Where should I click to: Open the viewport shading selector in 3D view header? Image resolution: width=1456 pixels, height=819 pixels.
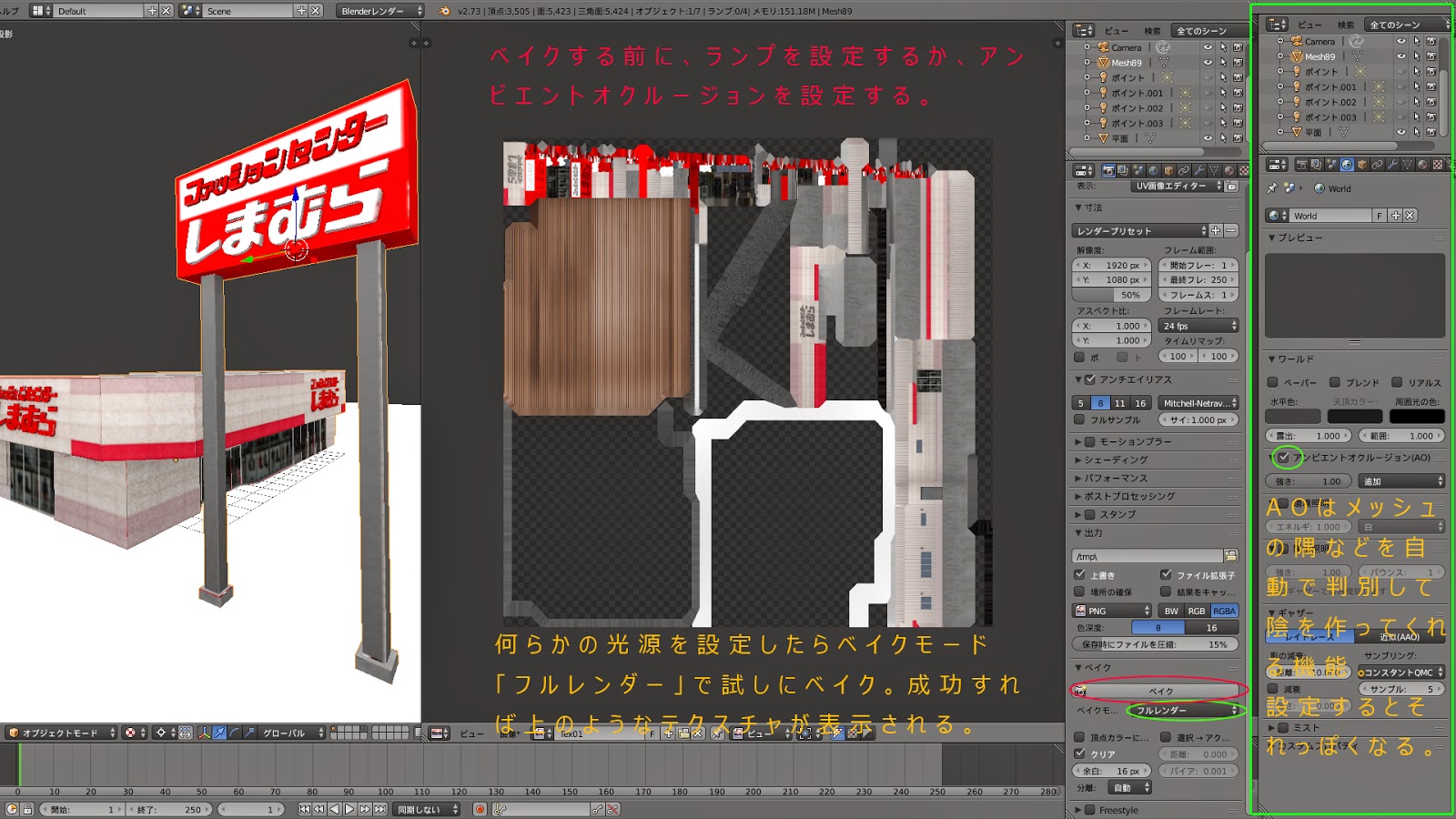point(134,733)
